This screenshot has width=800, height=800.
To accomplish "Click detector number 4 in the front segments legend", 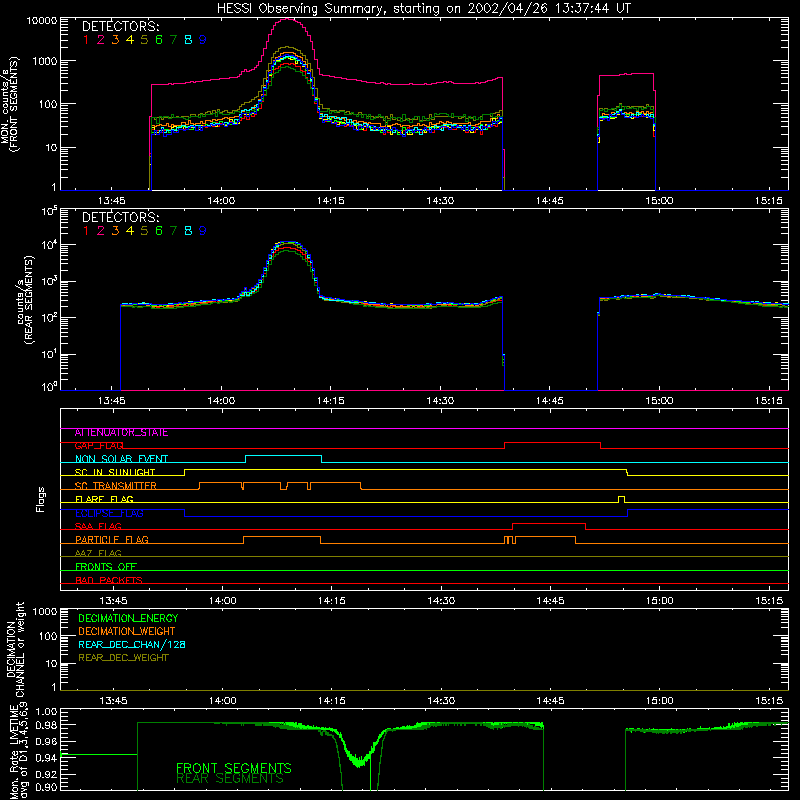I will coord(130,40).
